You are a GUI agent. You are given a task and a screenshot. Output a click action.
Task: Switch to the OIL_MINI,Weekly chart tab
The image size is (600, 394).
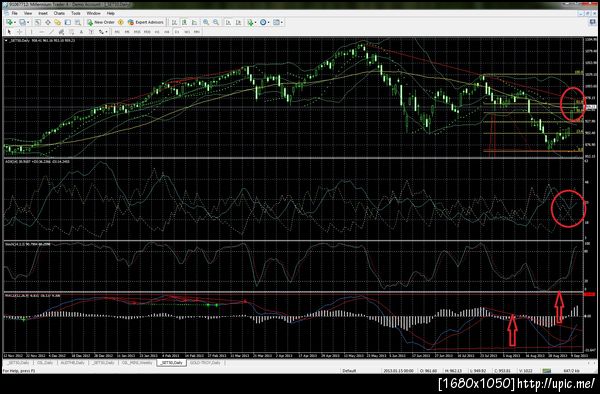137,362
